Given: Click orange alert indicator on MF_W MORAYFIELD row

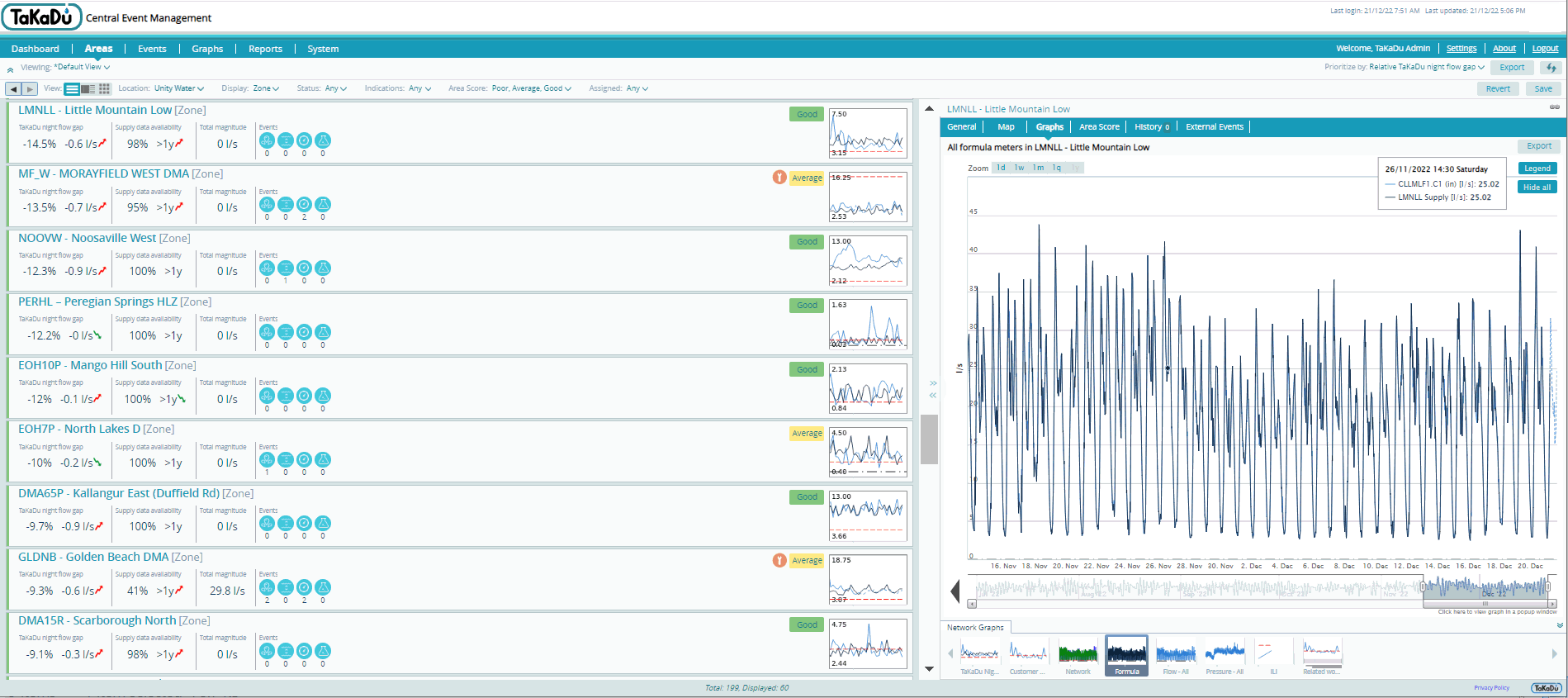Looking at the screenshot, I should tap(779, 177).
